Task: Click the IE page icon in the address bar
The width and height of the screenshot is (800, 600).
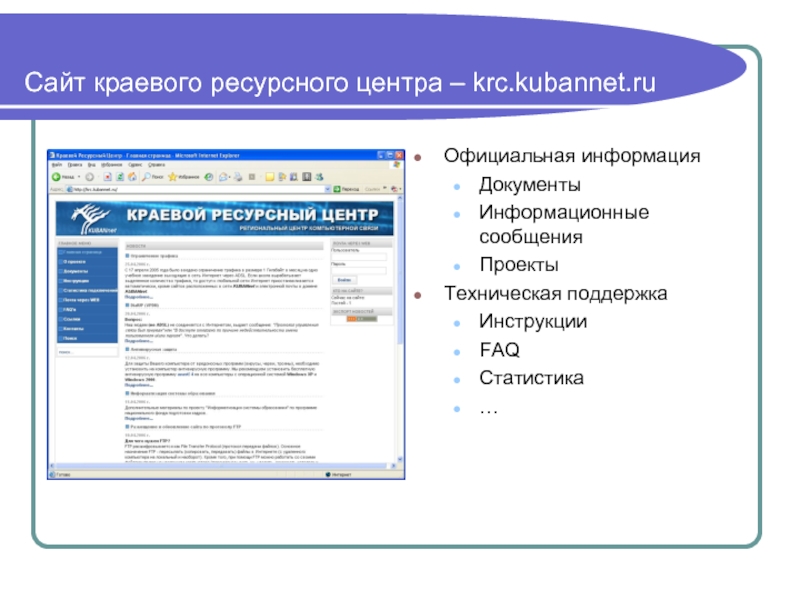Action: click(x=70, y=189)
